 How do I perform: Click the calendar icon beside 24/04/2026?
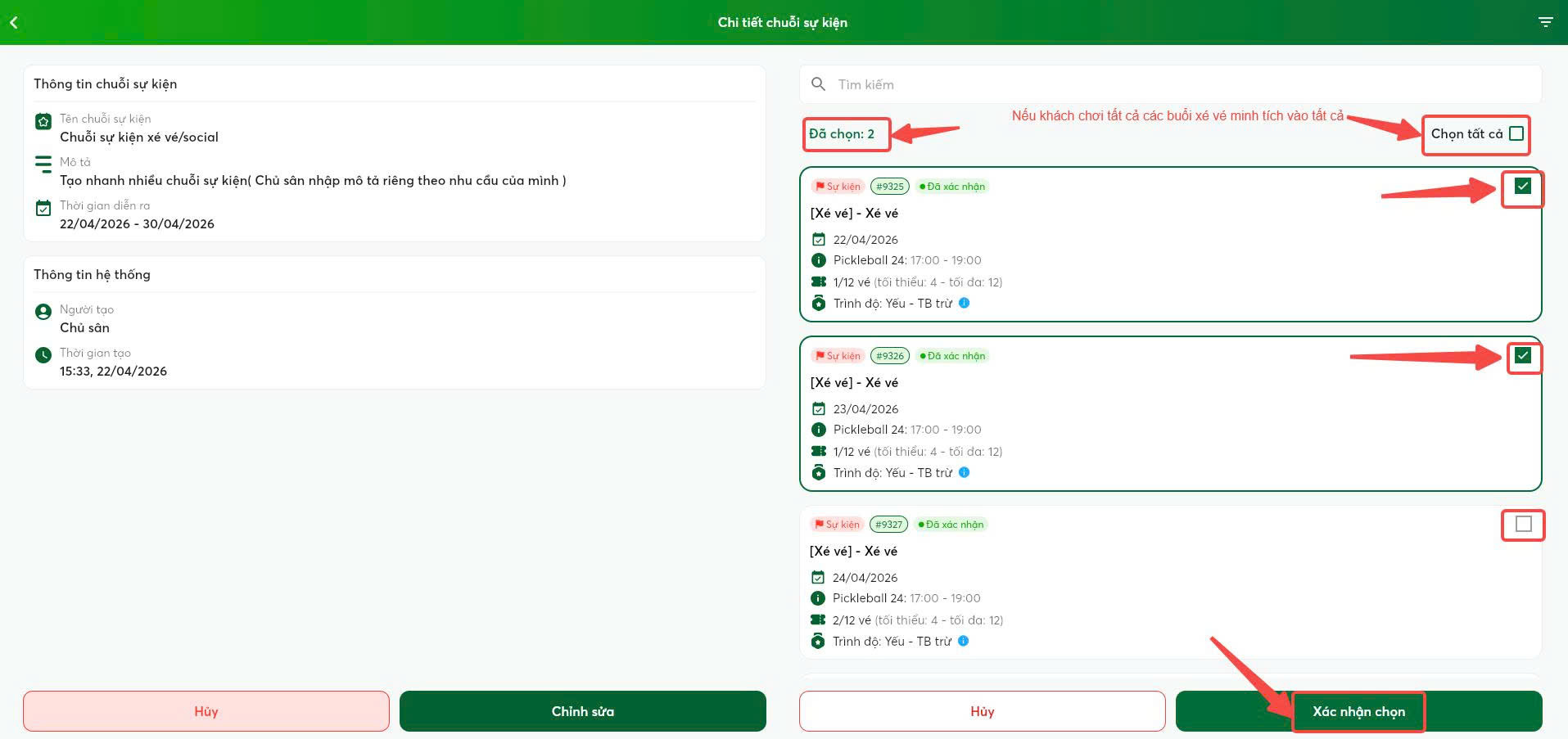(x=818, y=578)
